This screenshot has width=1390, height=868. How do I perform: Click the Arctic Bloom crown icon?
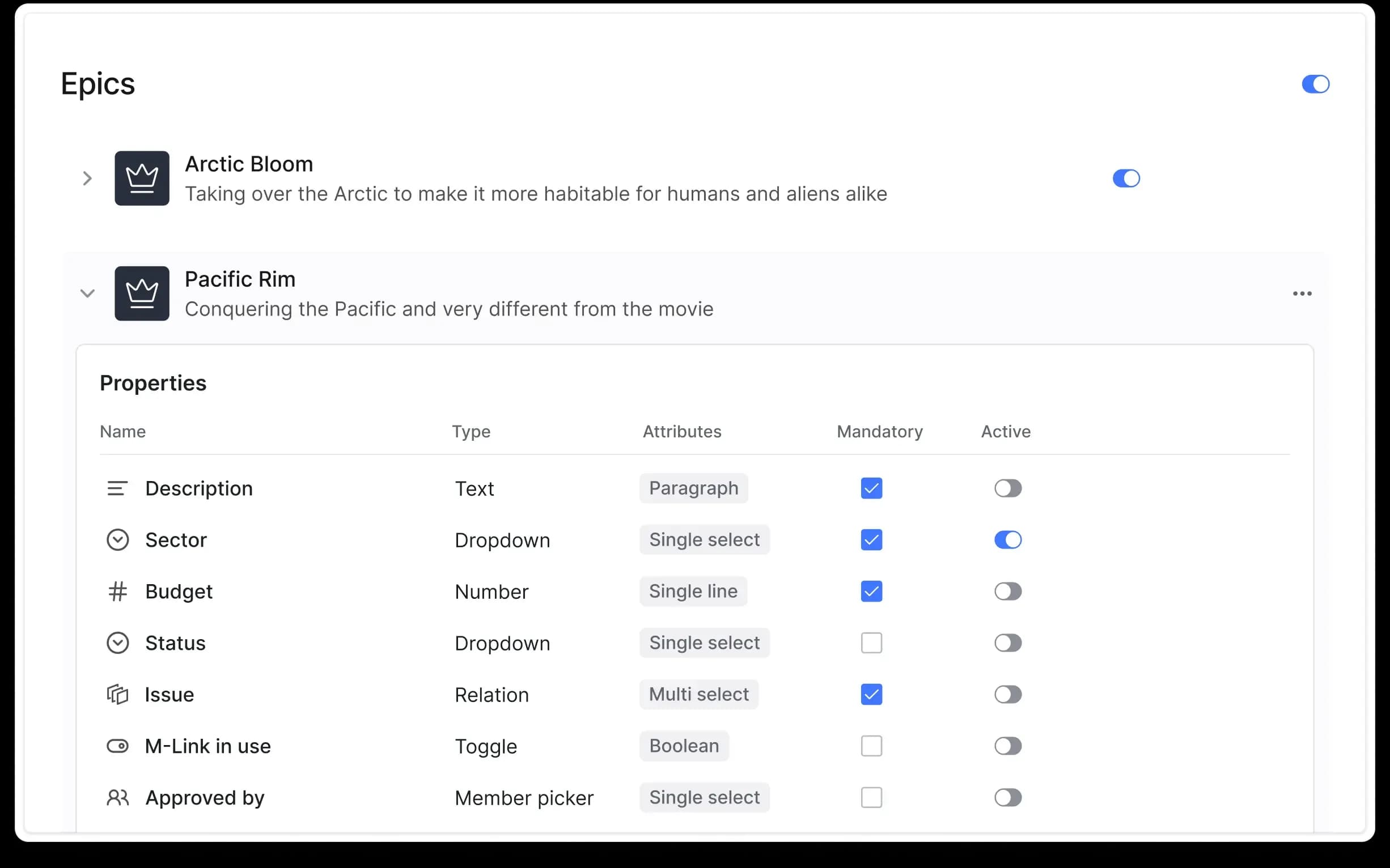click(x=142, y=178)
